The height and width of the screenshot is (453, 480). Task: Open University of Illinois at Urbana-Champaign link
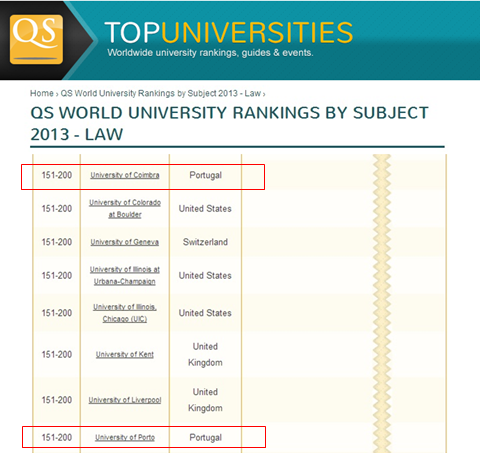click(125, 275)
